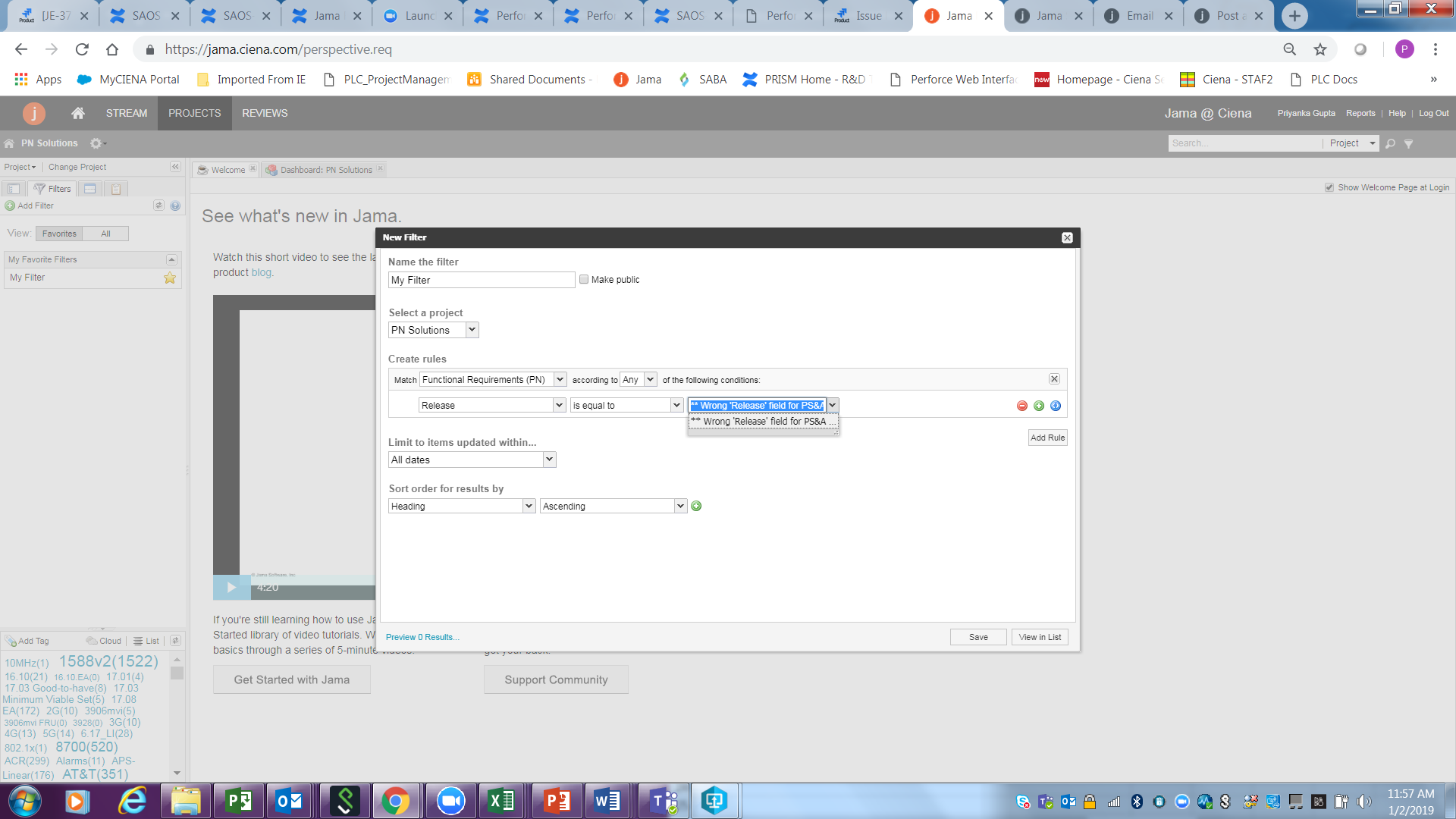Click the Jama search box
1456x819 pixels.
pyautogui.click(x=1244, y=143)
